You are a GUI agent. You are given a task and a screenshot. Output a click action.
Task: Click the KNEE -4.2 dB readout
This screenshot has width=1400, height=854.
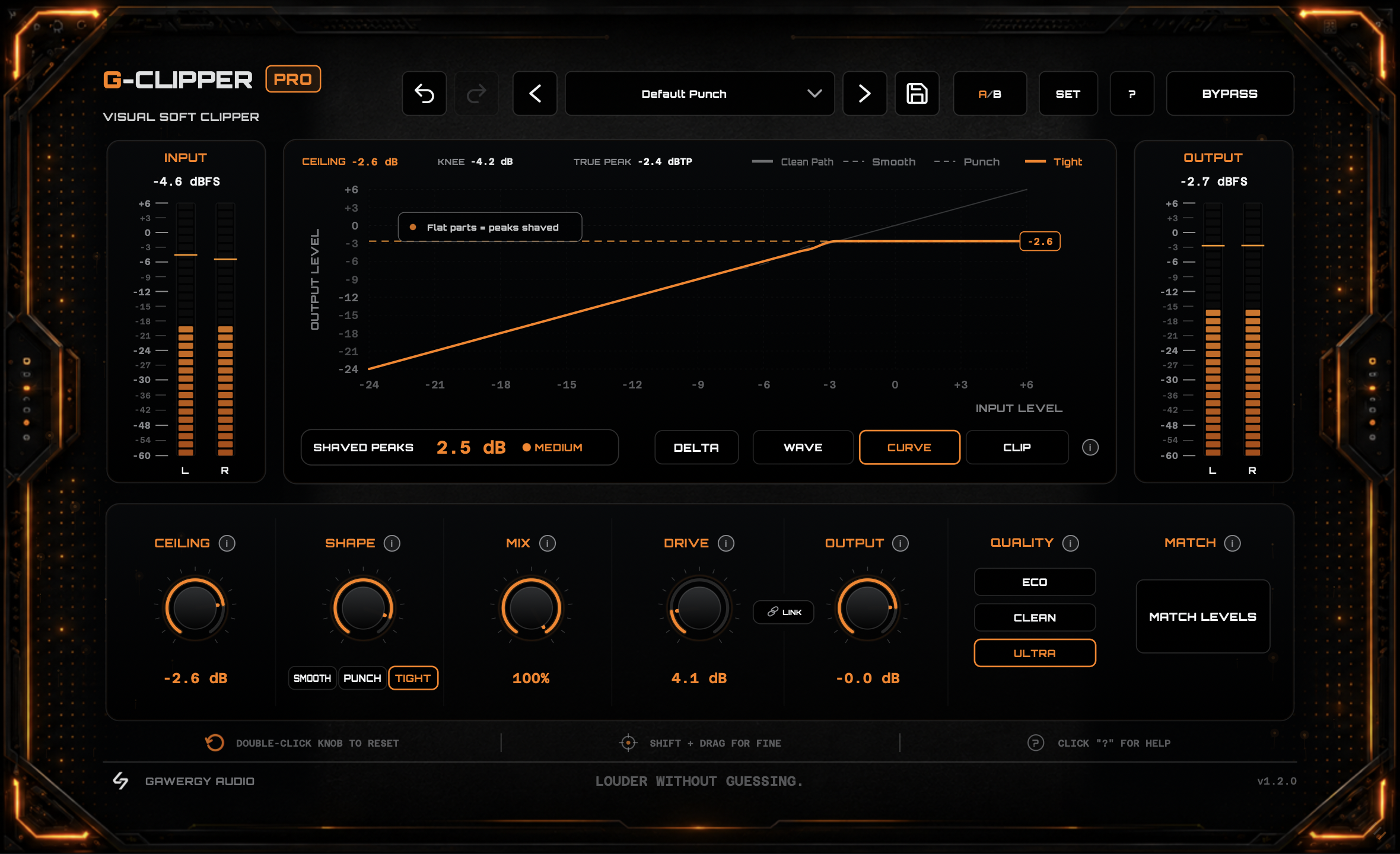point(475,162)
